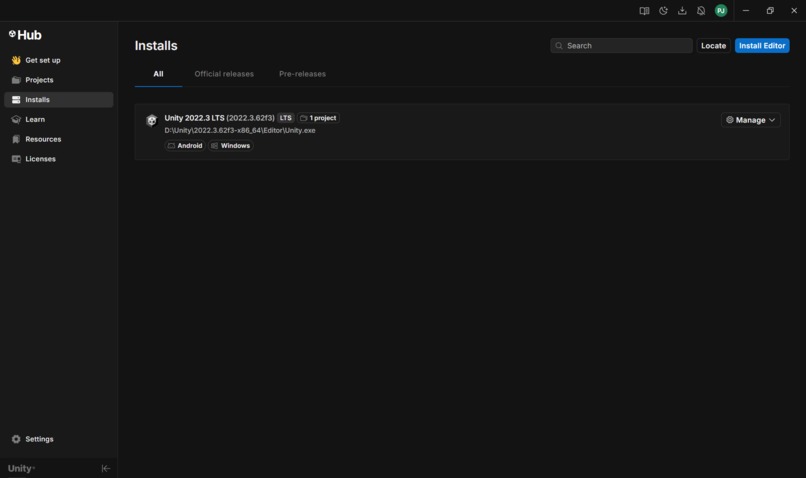Viewport: 806px width, 478px height.
Task: Click the muted notifications bell icon
Action: 701,11
